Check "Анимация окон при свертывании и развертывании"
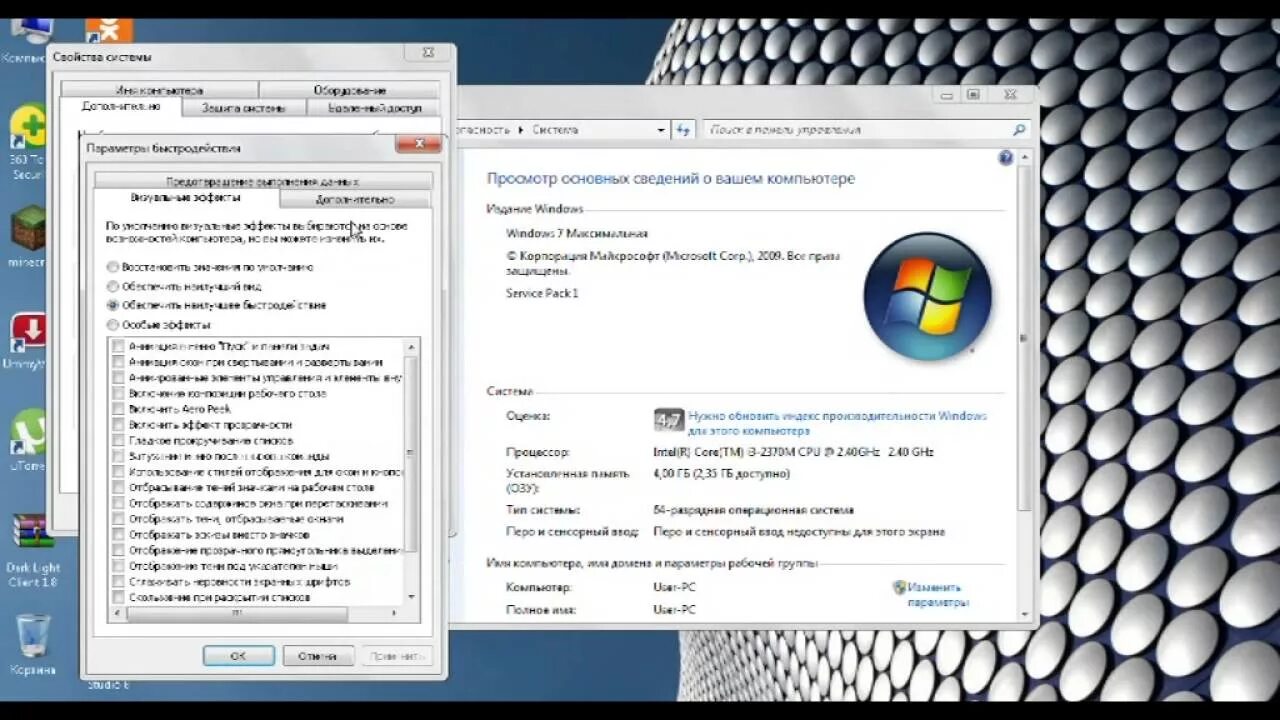 (118, 362)
